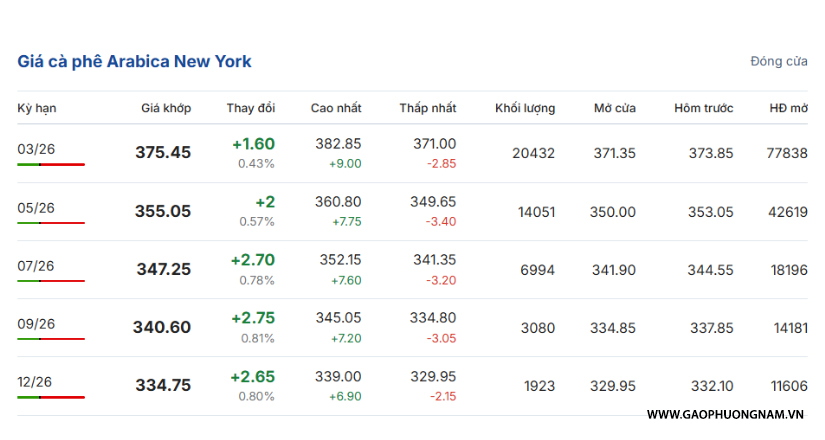This screenshot has height=440, width=825.
Task: Select the 'Thay đổi' column header
Action: (250, 108)
